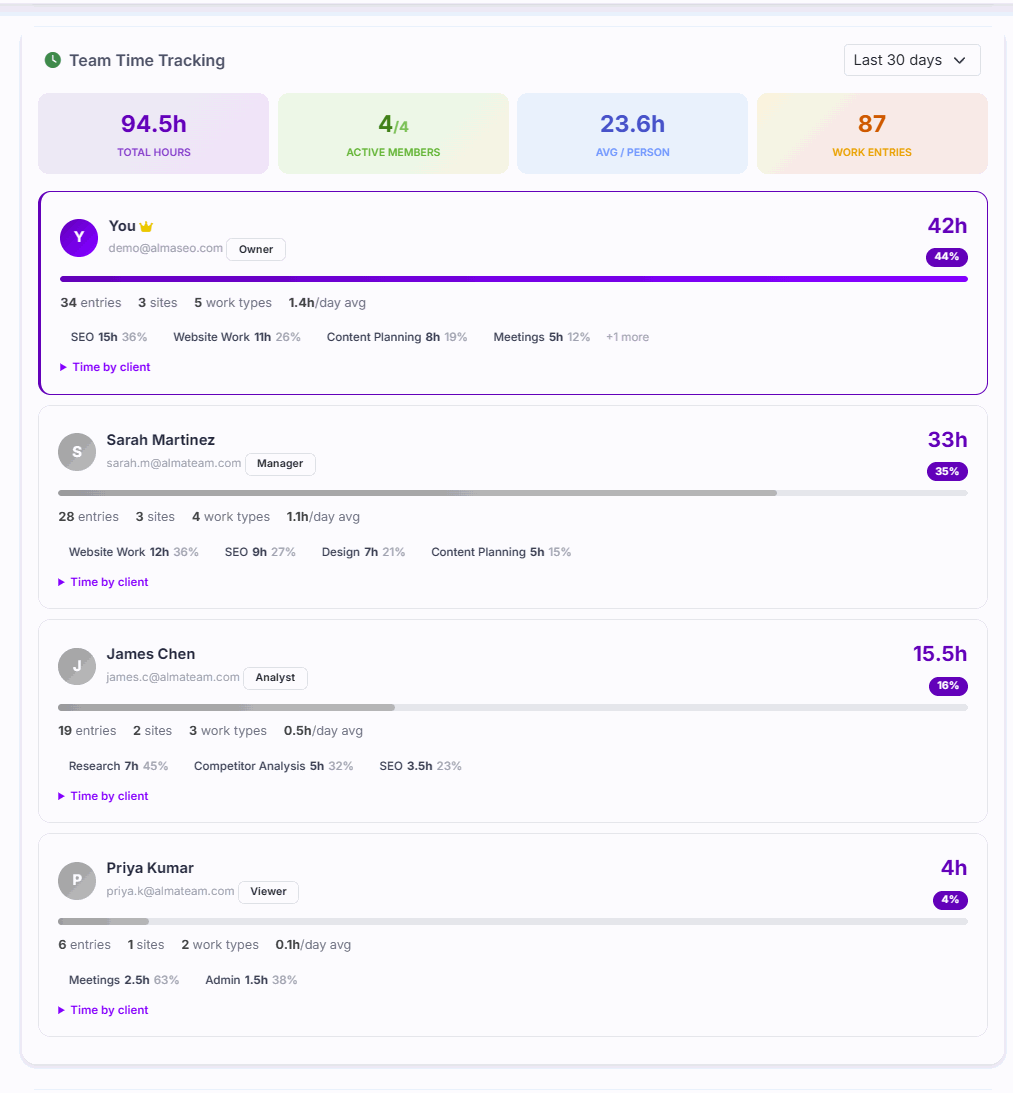Click the Active Members card

tap(393, 133)
